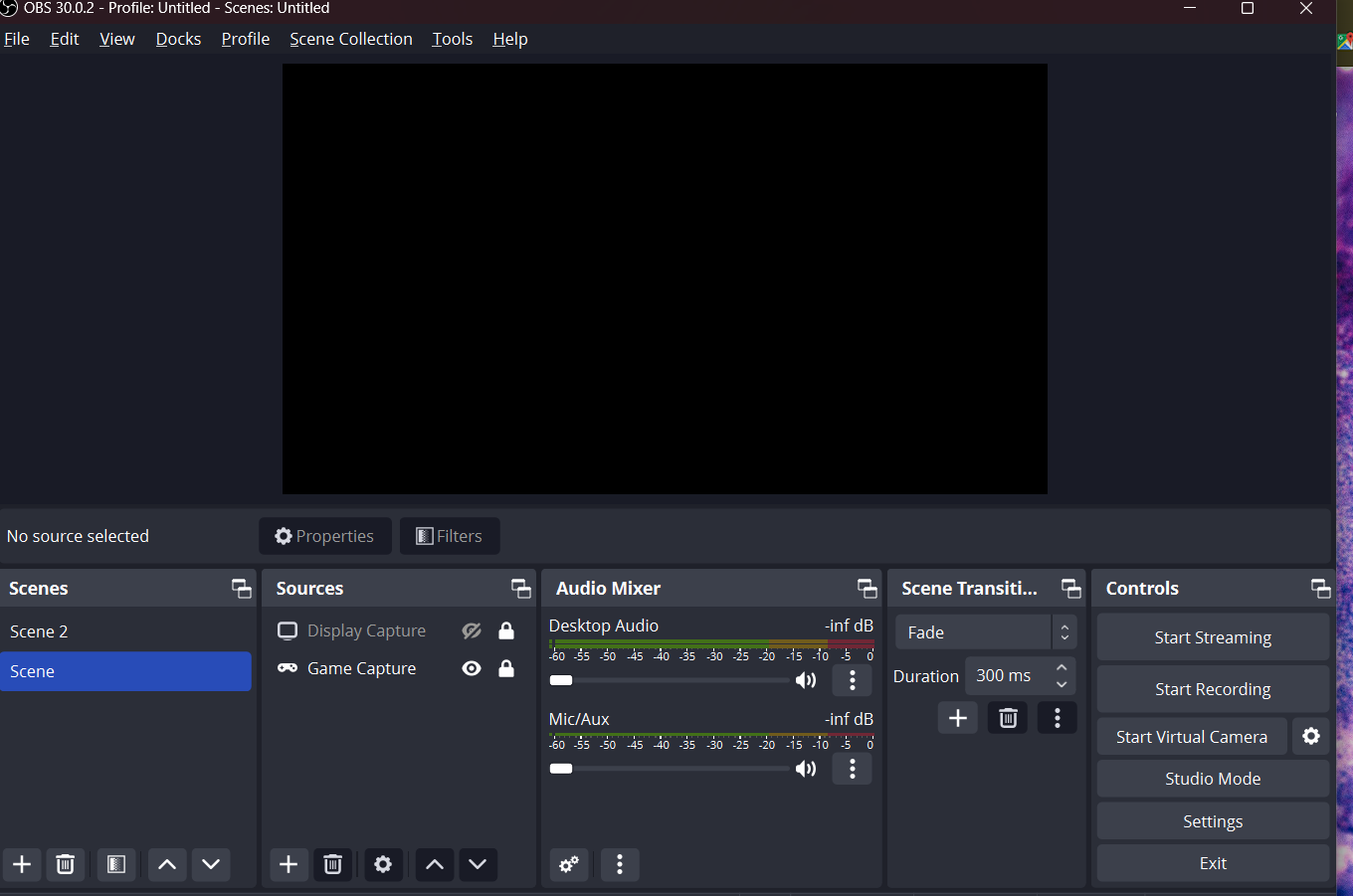This screenshot has width=1353, height=896.
Task: Unlock the Display Capture source
Action: pos(506,630)
